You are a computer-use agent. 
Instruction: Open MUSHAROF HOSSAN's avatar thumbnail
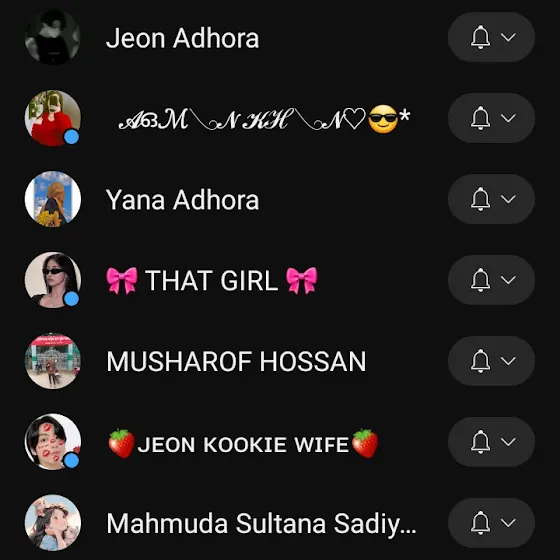point(53,361)
